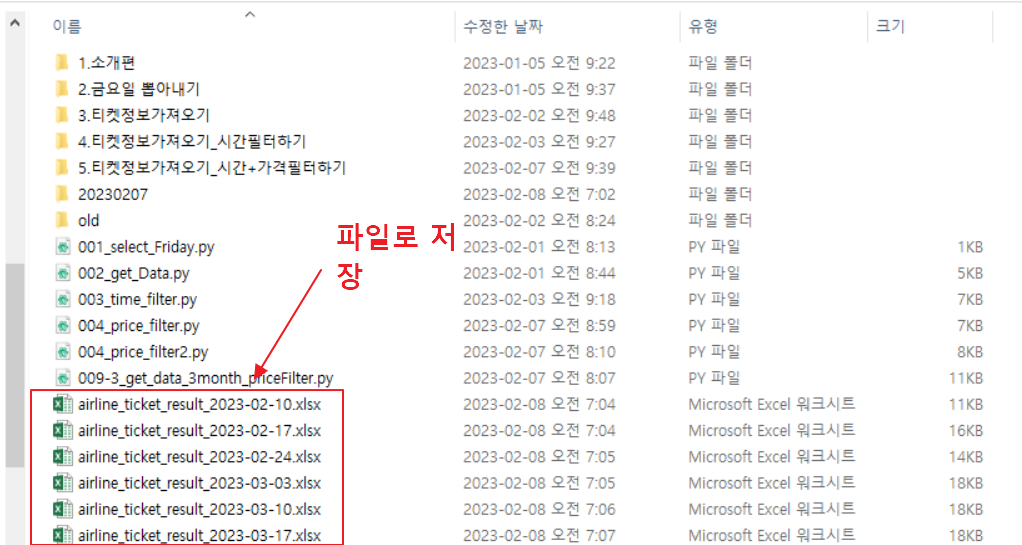Select file name 001_select_Friday.py
Viewport: 1022px width, 545px height.
[146, 247]
